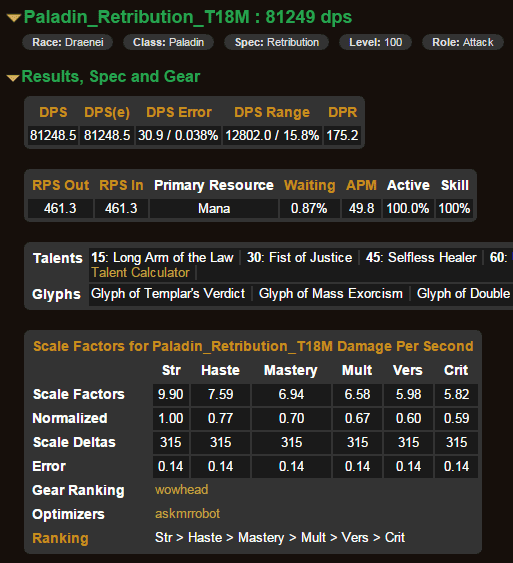Image resolution: width=513 pixels, height=563 pixels.
Task: Collapse the Paladin_Retribution_T18M section arrow
Action: (x=14, y=18)
